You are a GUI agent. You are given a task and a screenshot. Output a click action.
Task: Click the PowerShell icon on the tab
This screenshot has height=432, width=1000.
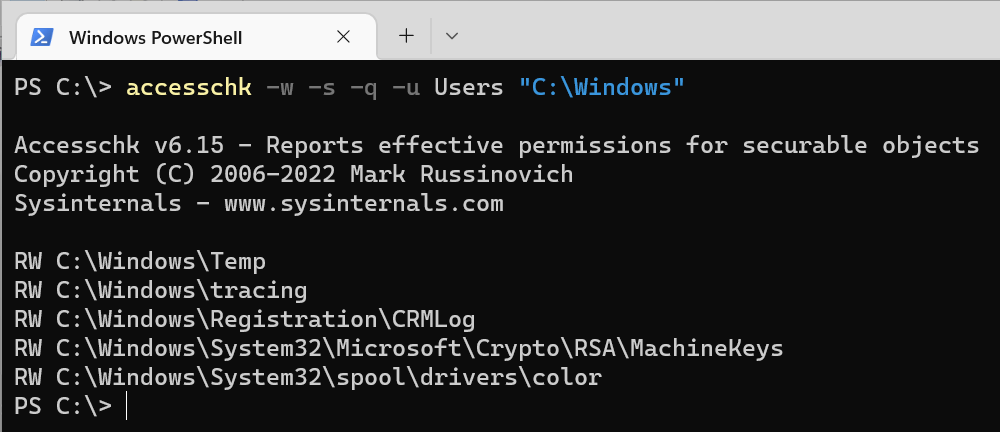click(x=41, y=37)
